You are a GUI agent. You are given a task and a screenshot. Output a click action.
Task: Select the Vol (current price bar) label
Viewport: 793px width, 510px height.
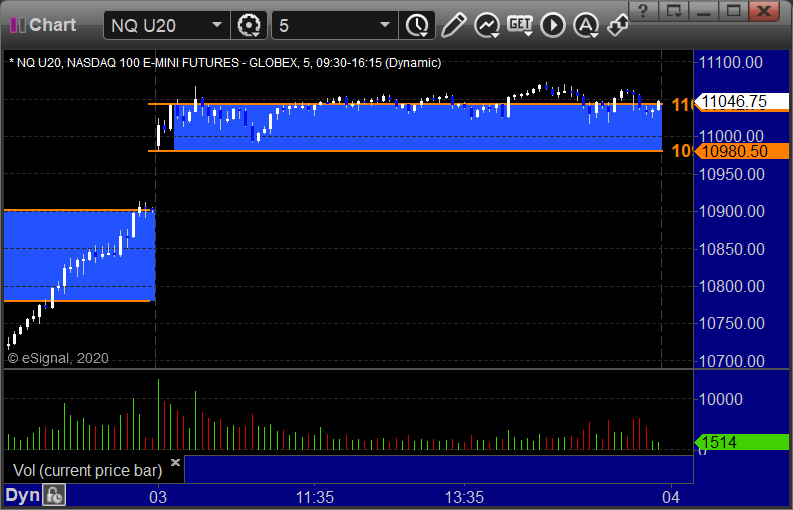(x=87, y=471)
